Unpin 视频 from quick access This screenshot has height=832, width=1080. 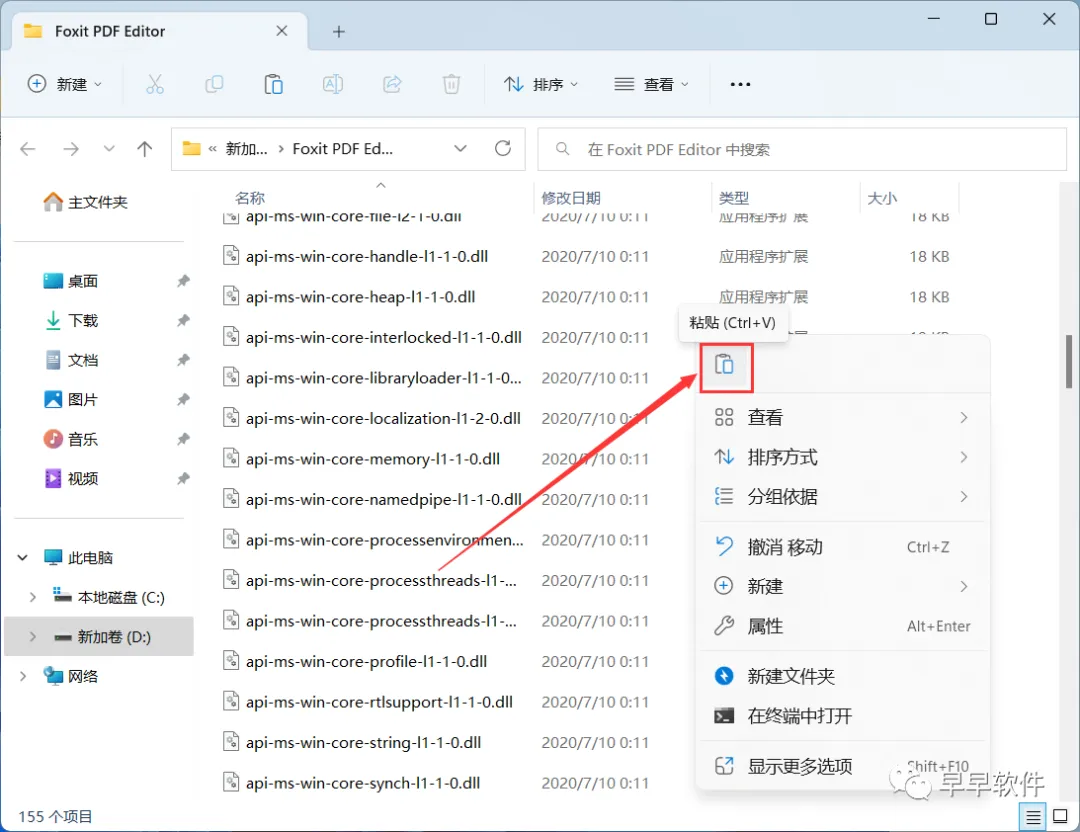click(x=183, y=479)
